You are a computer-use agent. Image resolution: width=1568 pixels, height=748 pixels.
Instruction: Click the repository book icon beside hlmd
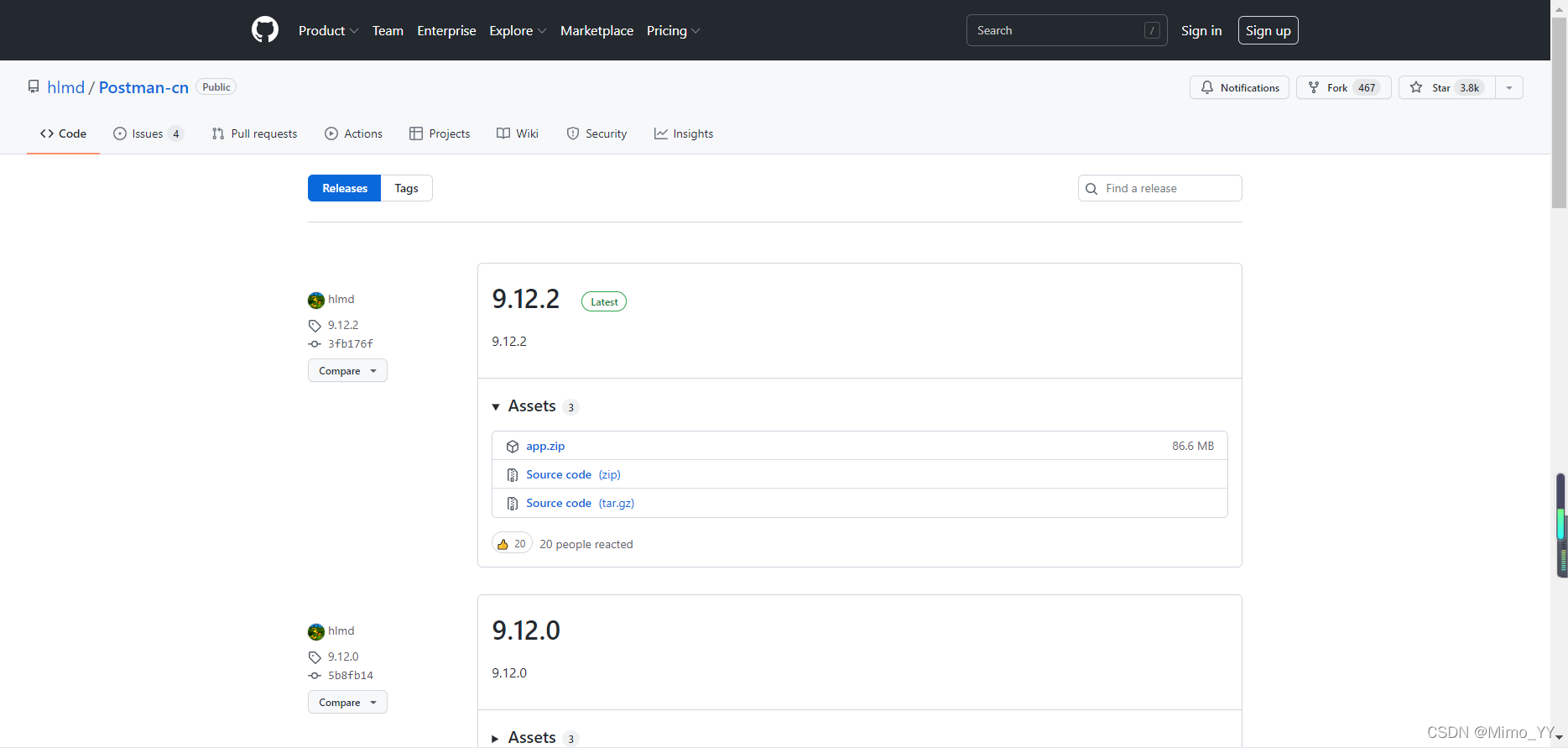(x=34, y=86)
